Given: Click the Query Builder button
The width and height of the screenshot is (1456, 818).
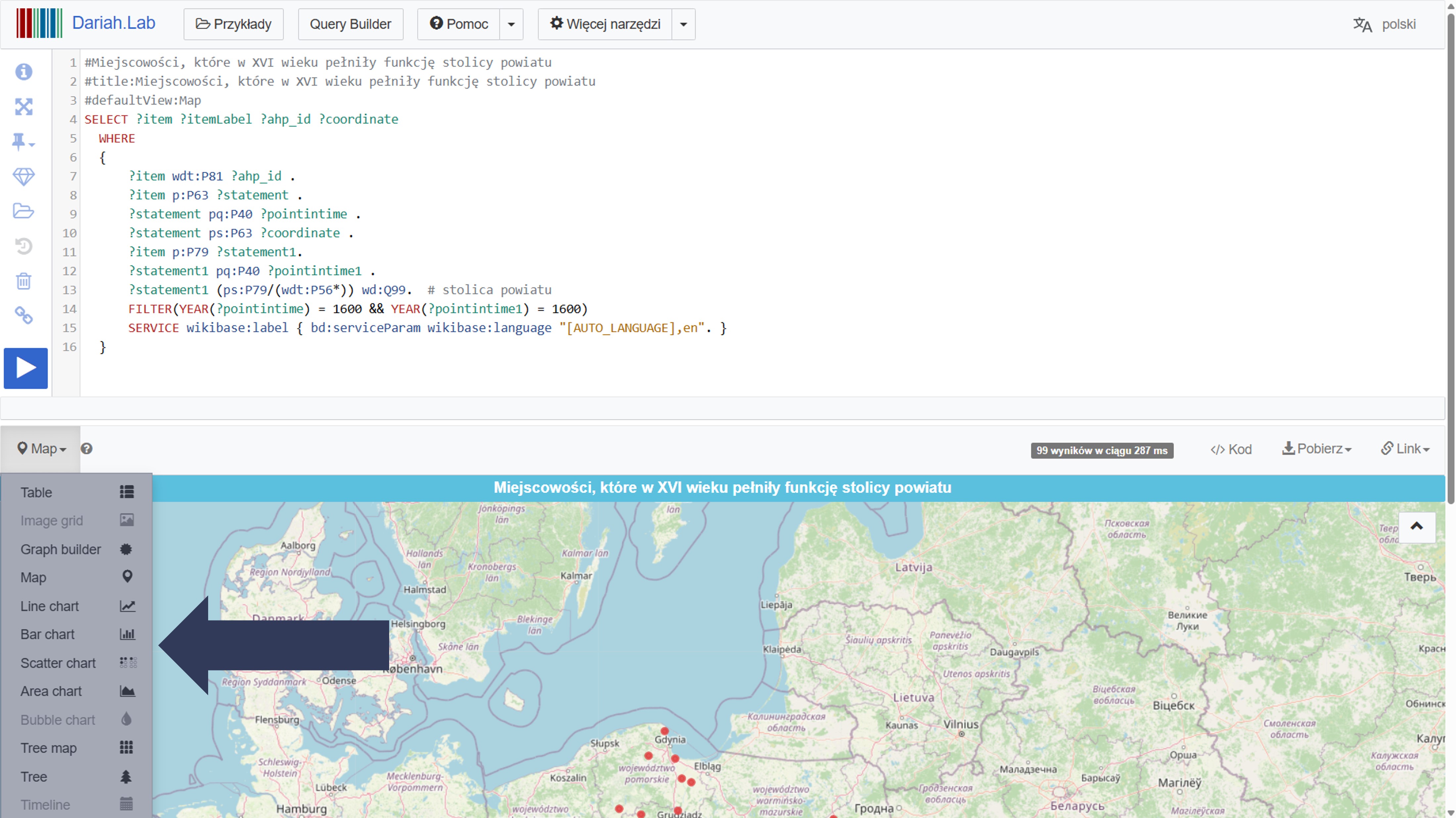Looking at the screenshot, I should 350,24.
